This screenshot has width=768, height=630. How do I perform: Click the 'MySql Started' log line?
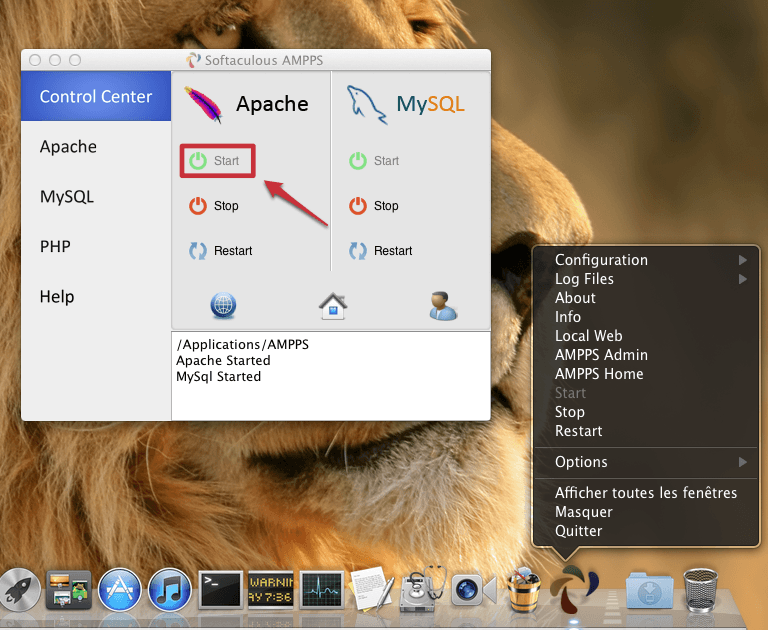tap(218, 377)
